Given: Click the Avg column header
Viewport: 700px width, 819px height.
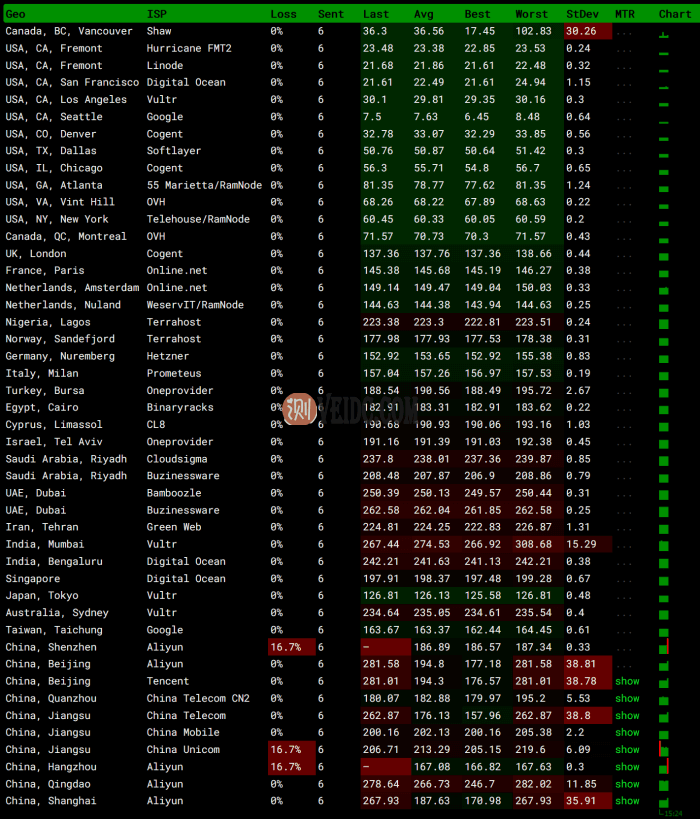Looking at the screenshot, I should pyautogui.click(x=423, y=14).
